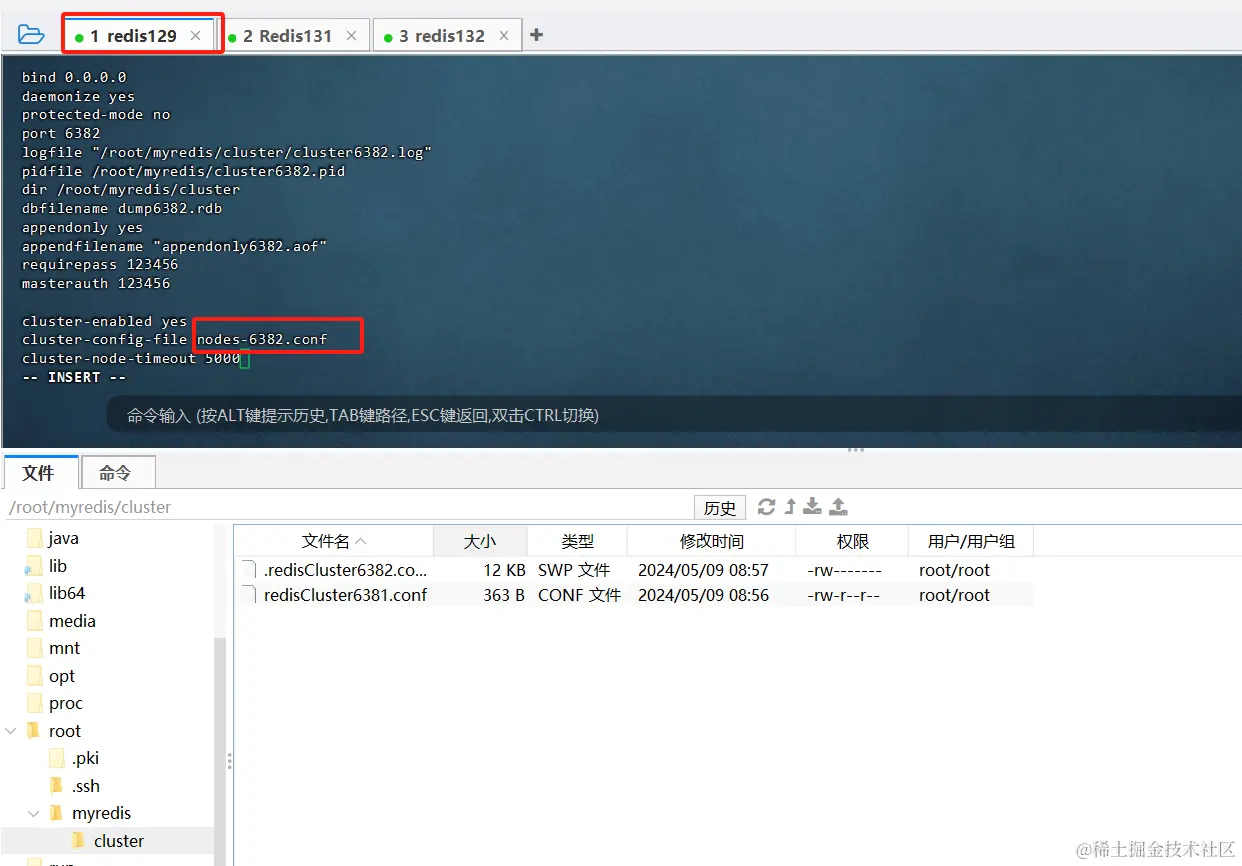Select the lib64 folder in tree
Screen dimensions: 1242x866
pyautogui.click(x=67, y=593)
